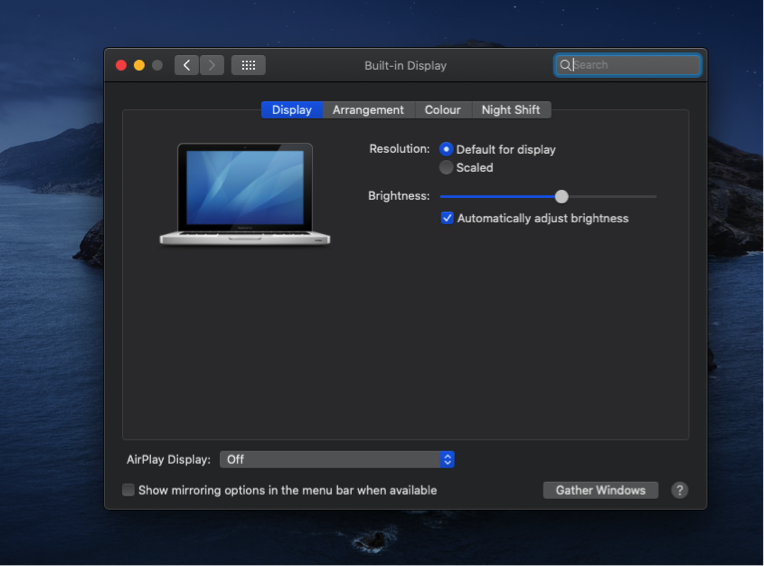Disable Automatically adjust brightness

448,218
